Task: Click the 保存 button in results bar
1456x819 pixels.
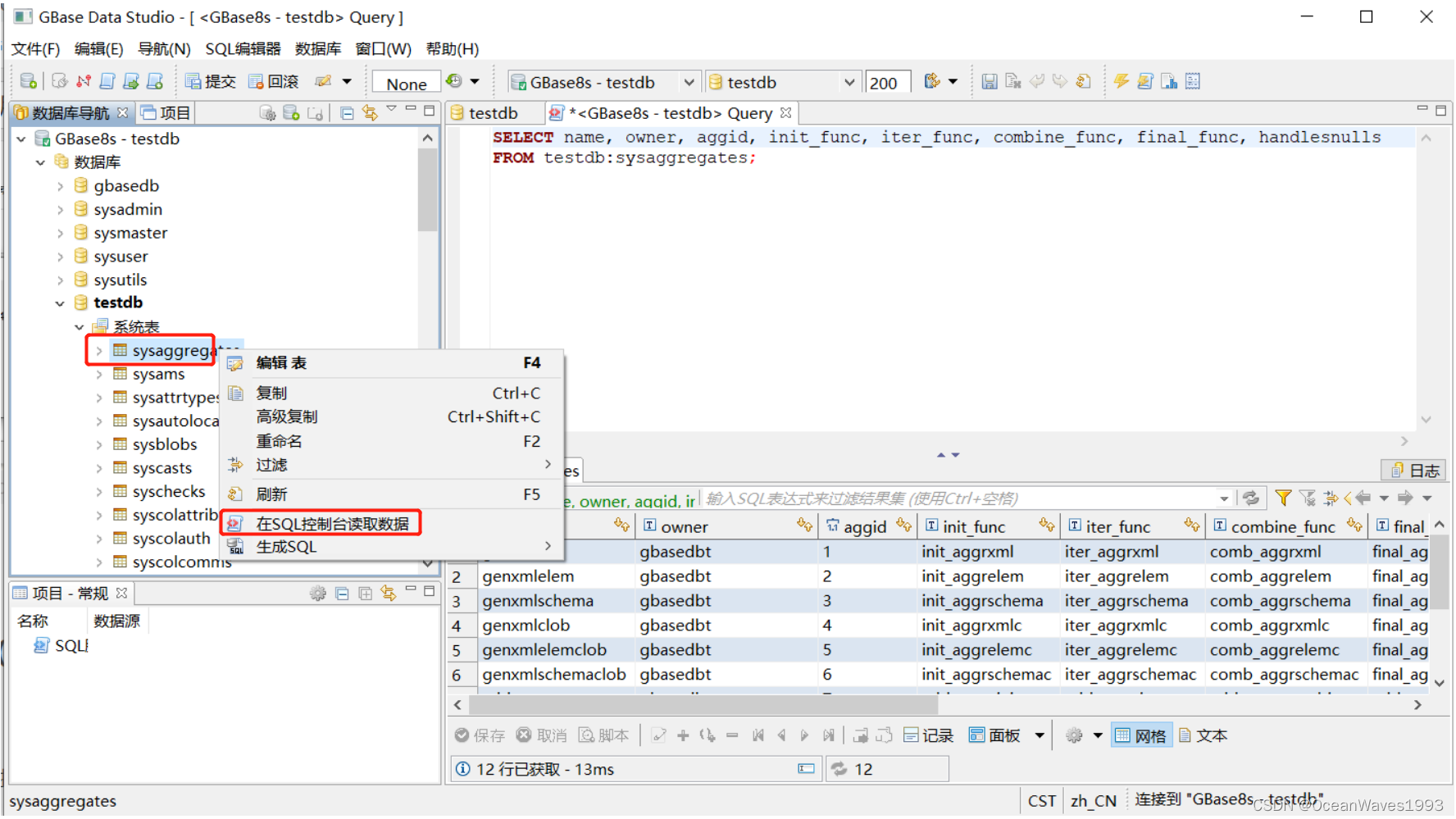Action: coord(480,735)
